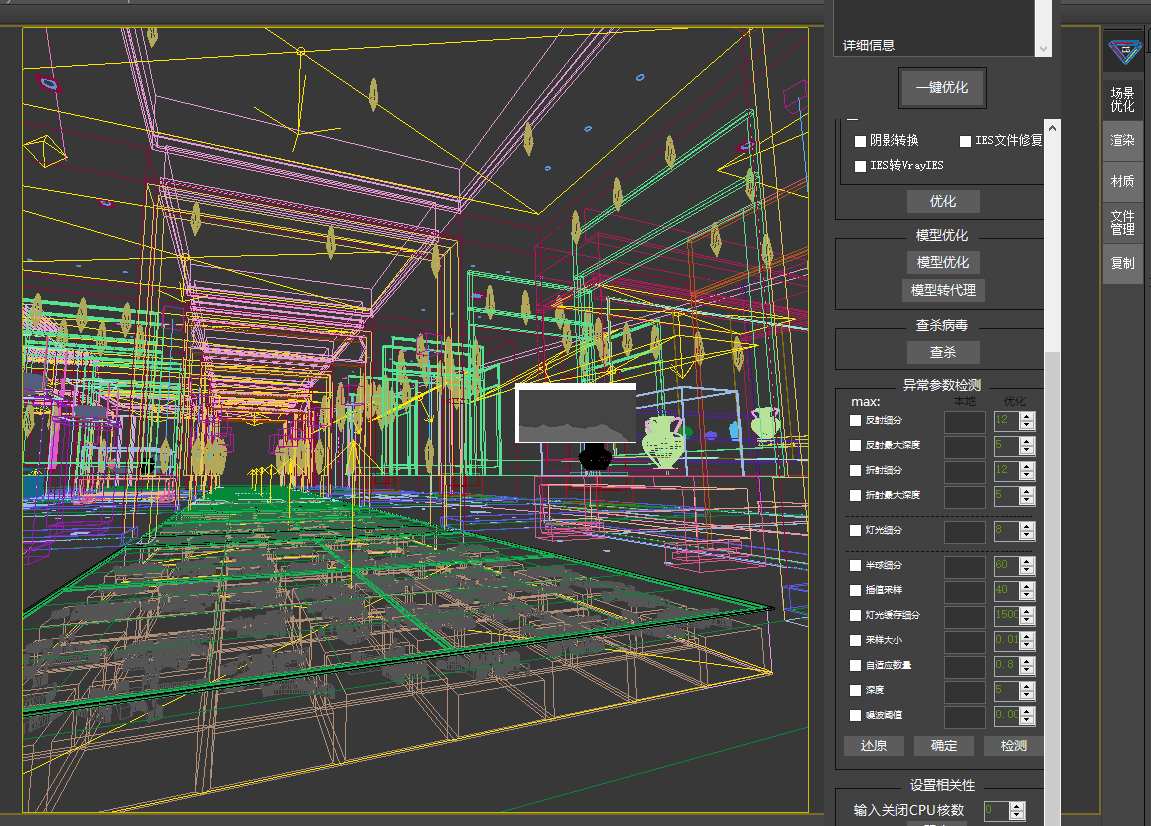
Task: Click the histogram thumbnail in the viewport
Action: [x=576, y=413]
